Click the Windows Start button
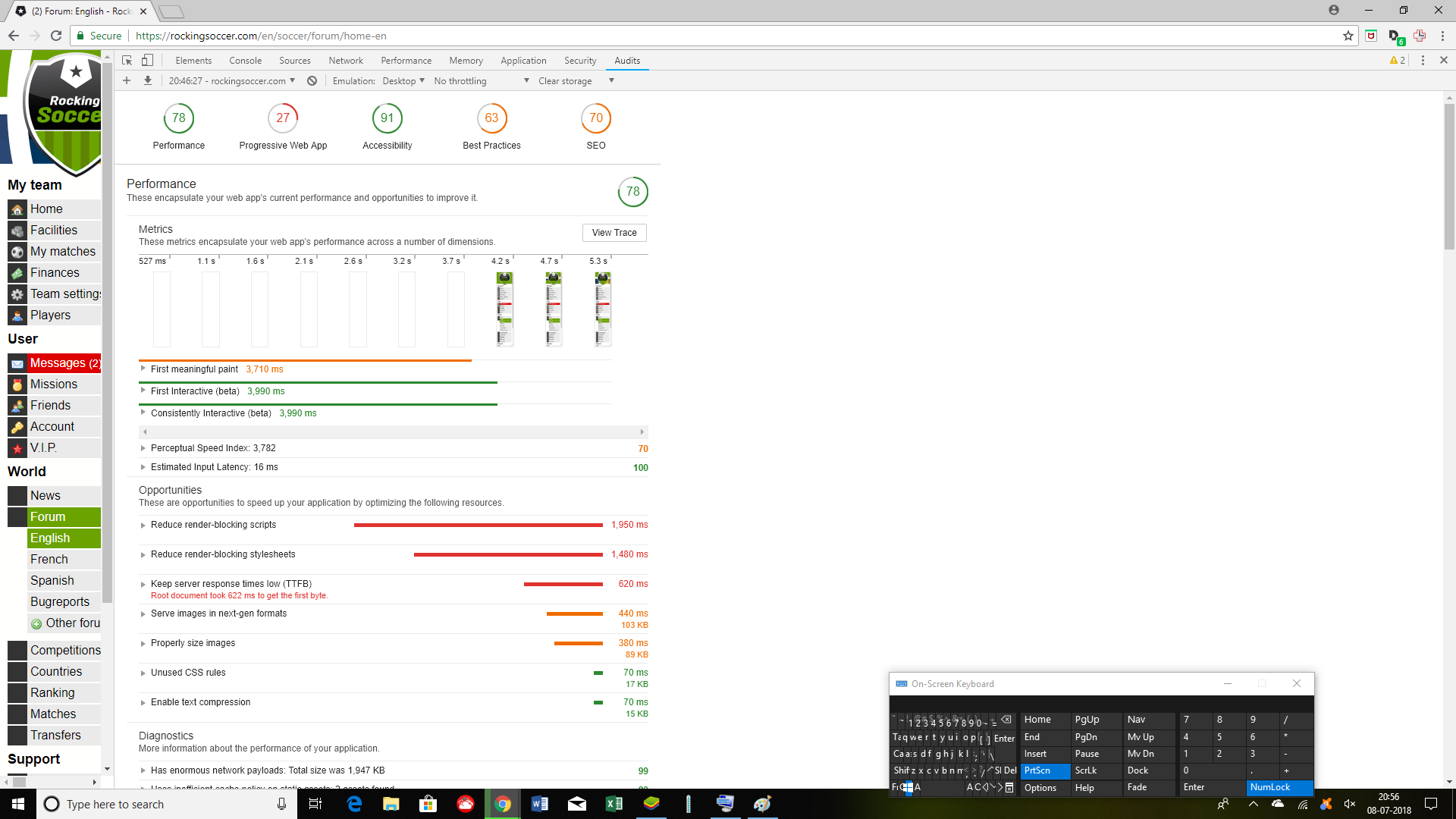 [x=18, y=804]
